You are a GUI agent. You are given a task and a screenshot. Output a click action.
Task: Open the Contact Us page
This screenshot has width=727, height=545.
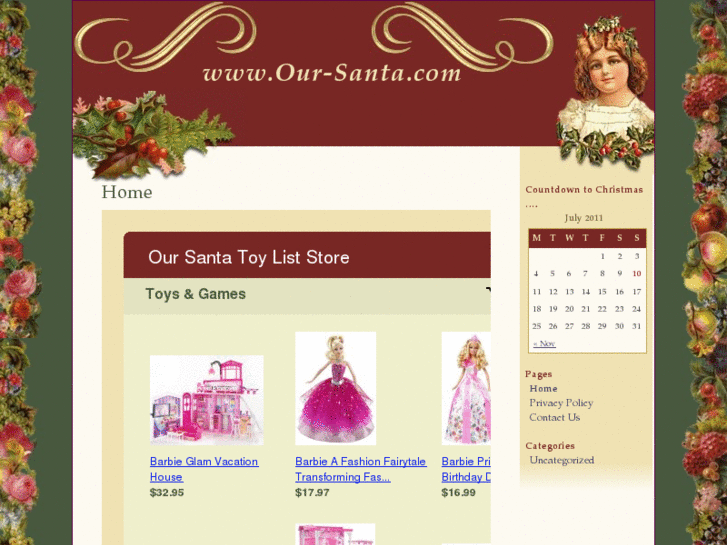[x=555, y=417]
